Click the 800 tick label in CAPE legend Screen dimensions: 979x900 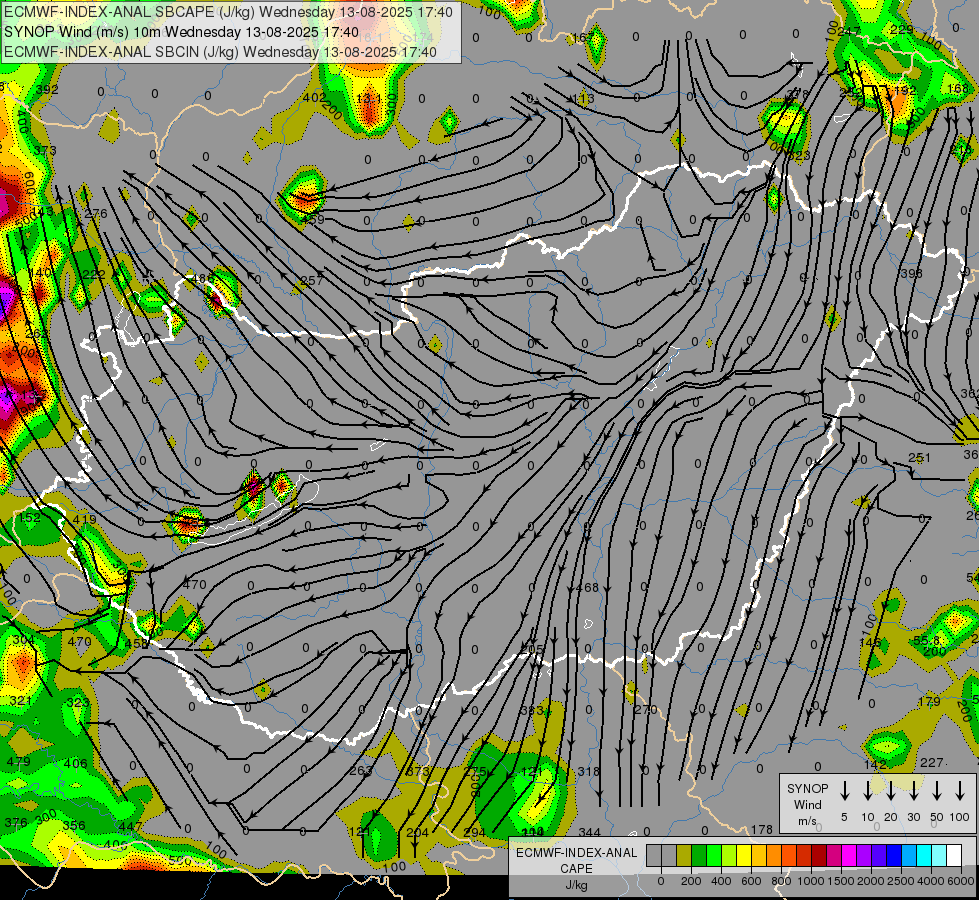pyautogui.click(x=781, y=881)
